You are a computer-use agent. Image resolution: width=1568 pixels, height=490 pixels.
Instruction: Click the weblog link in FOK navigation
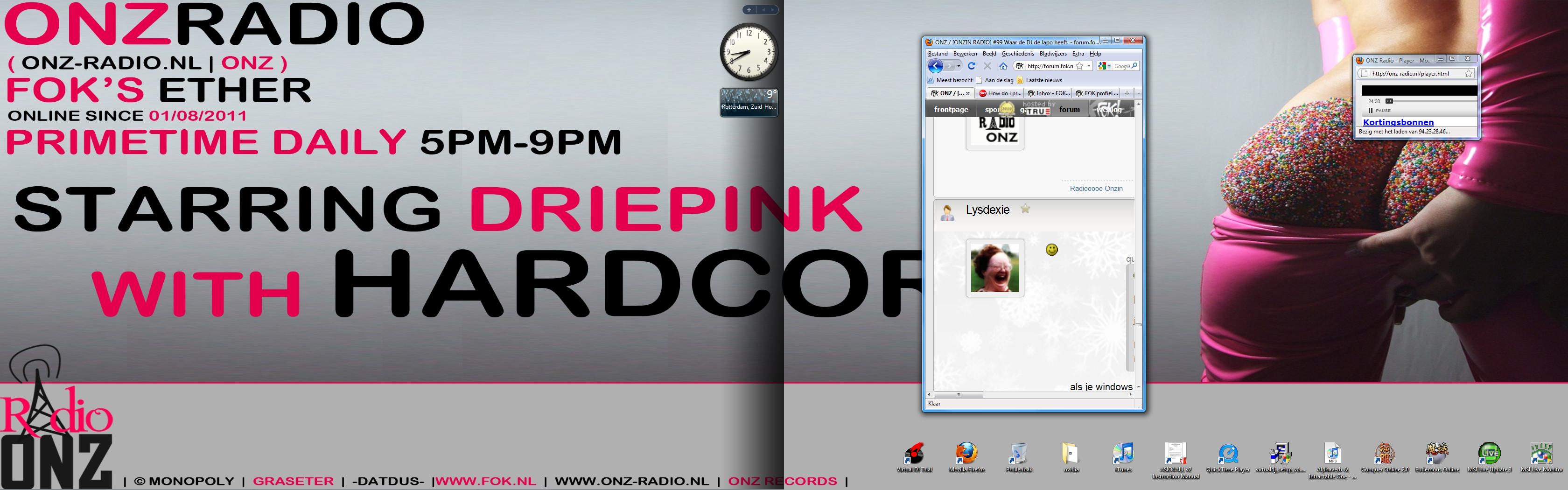click(1108, 110)
